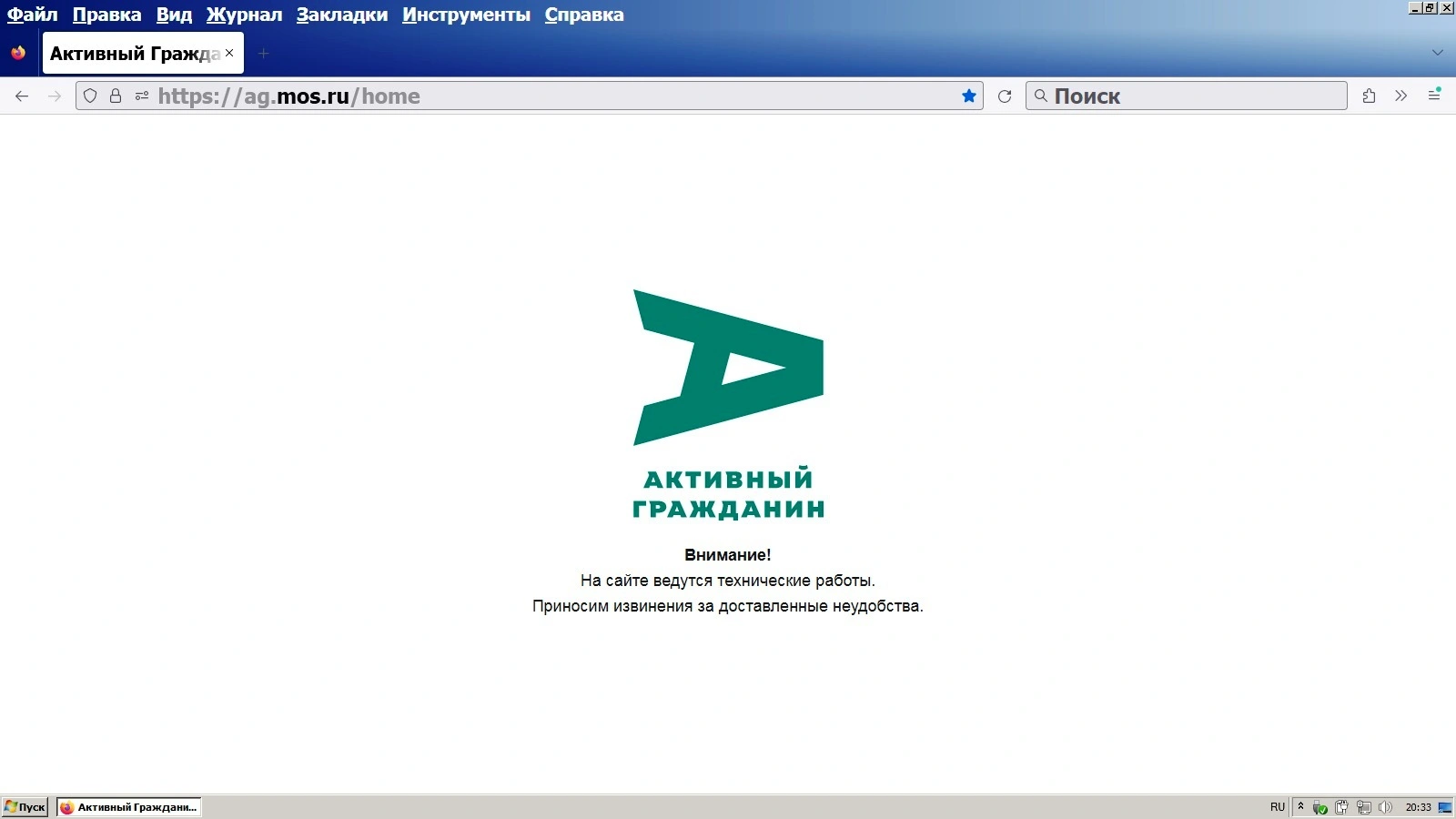Click the Внимание! heading text
This screenshot has height=819, width=1456.
point(728,555)
